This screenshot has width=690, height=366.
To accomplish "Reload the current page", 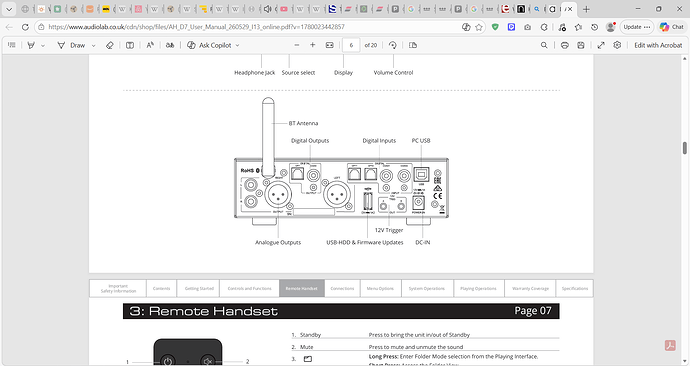I will 25,27.
